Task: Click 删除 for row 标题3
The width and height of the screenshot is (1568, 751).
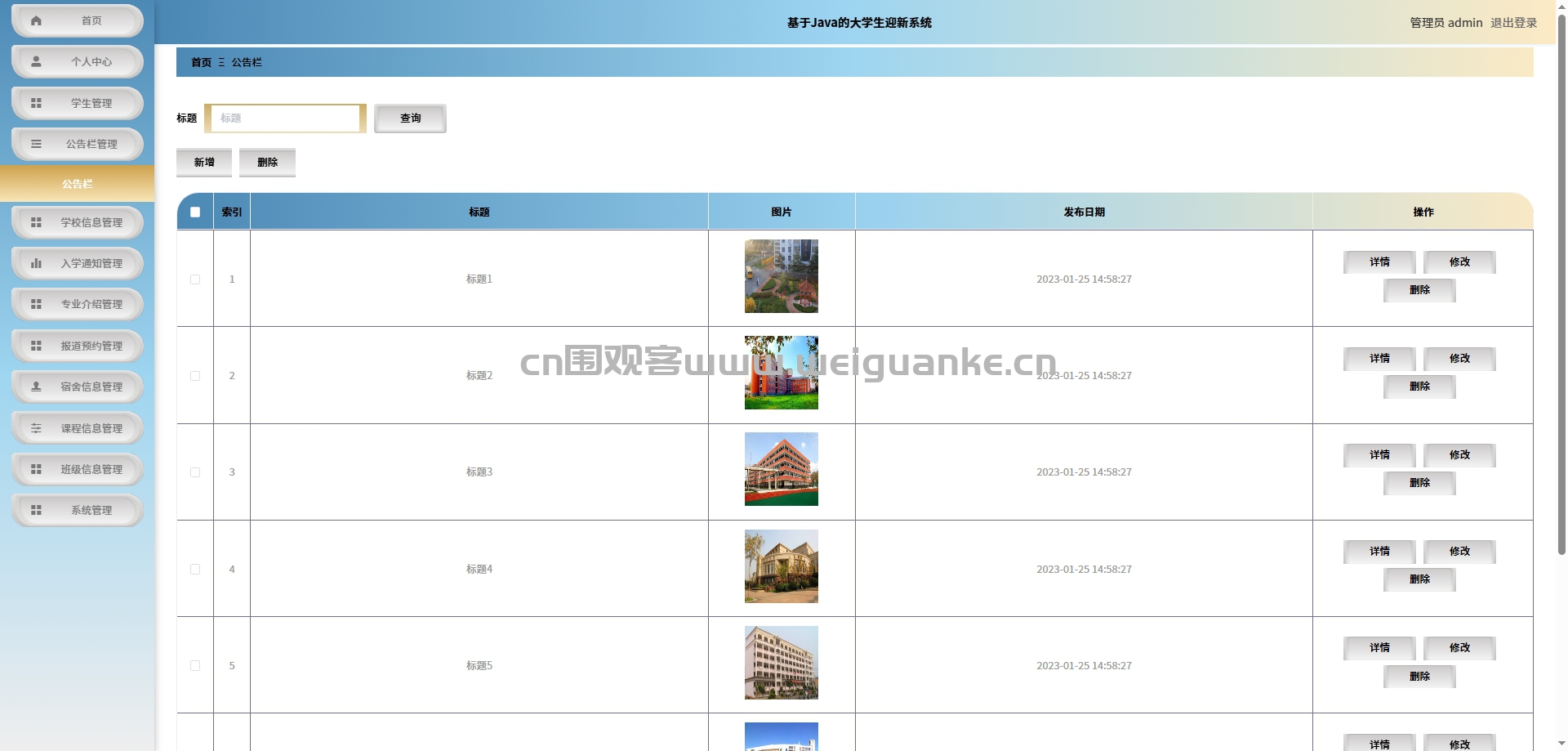Action: click(x=1419, y=483)
